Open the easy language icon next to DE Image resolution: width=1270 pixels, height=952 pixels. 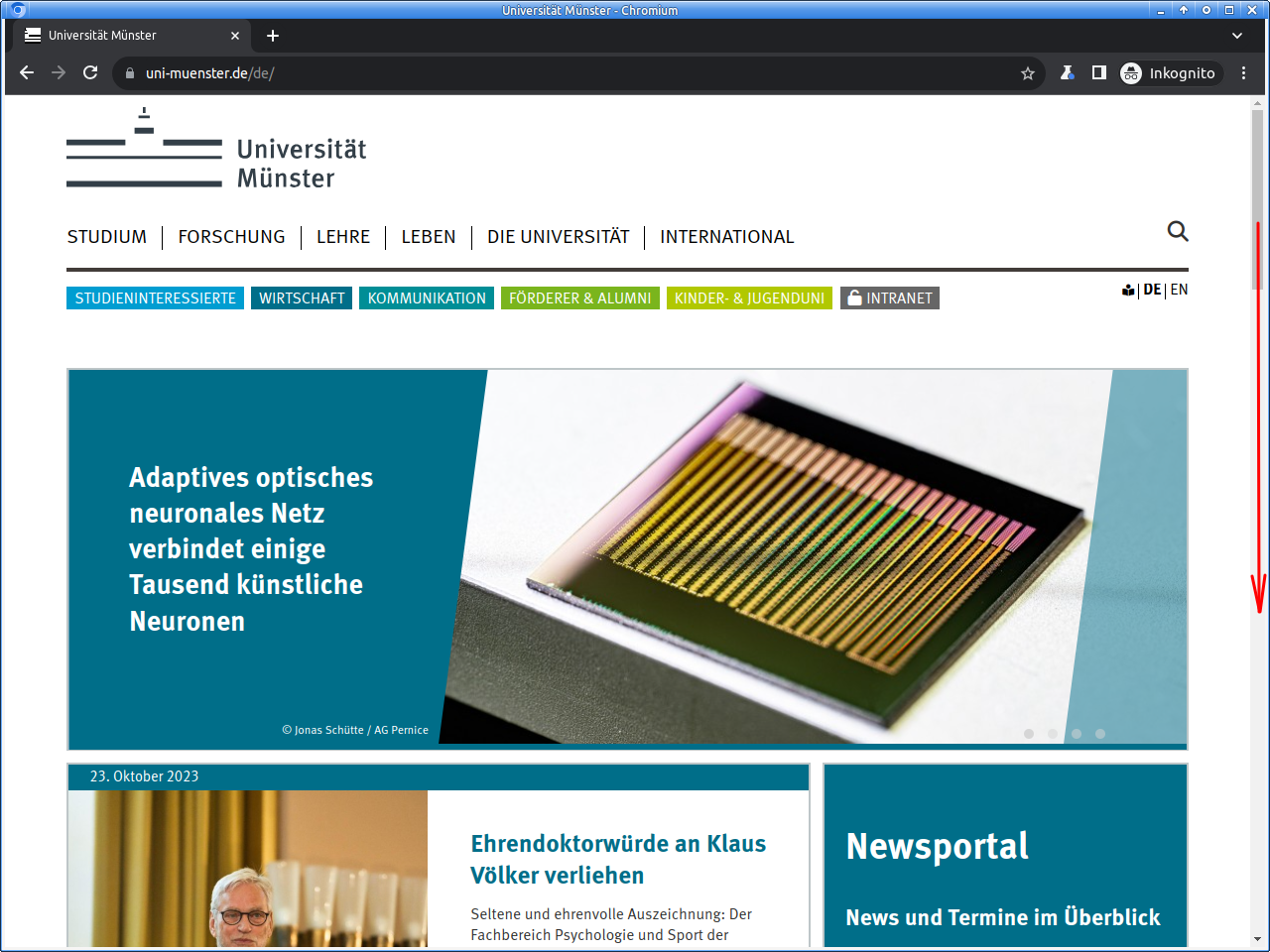click(x=1128, y=291)
